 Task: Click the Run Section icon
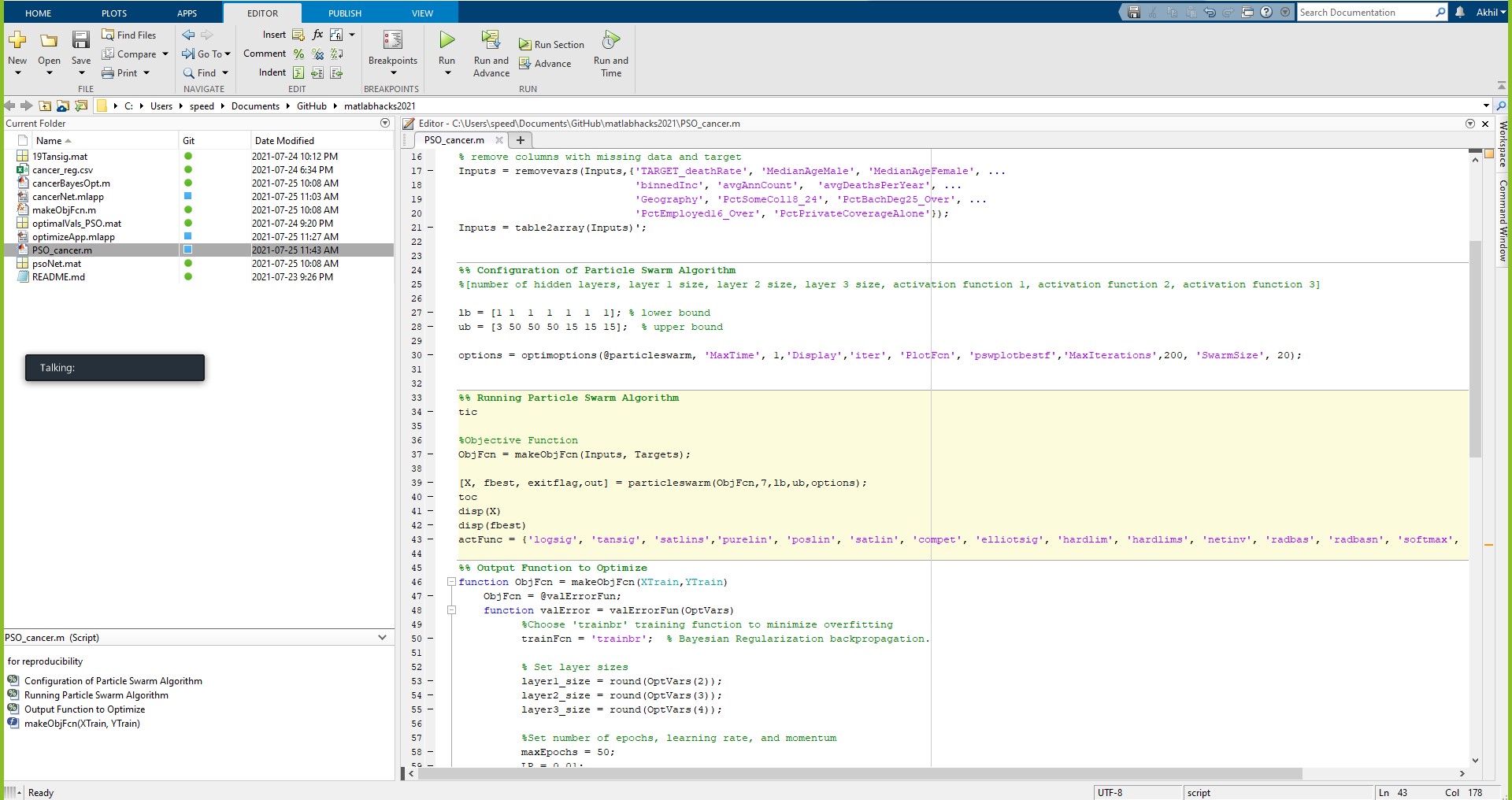[525, 45]
